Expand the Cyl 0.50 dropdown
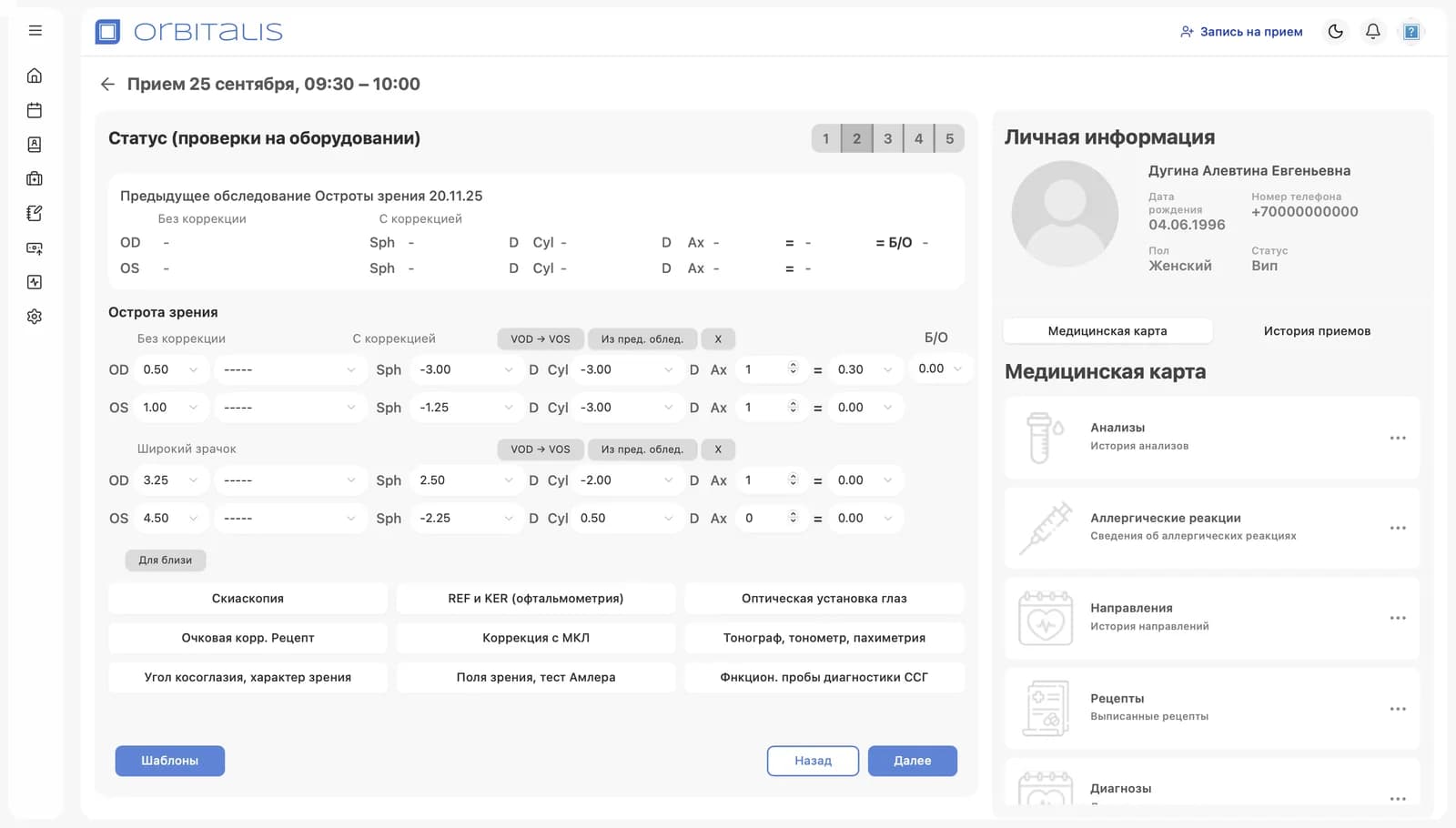This screenshot has height=828, width=1456. click(x=627, y=519)
